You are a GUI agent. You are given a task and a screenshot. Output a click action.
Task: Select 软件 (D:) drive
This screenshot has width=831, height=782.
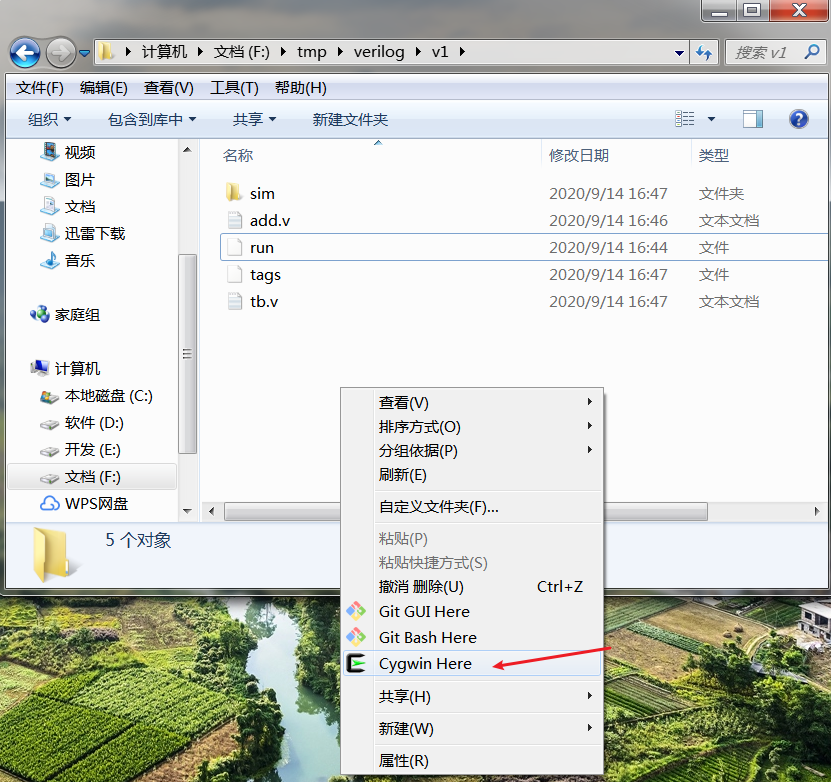coord(94,423)
